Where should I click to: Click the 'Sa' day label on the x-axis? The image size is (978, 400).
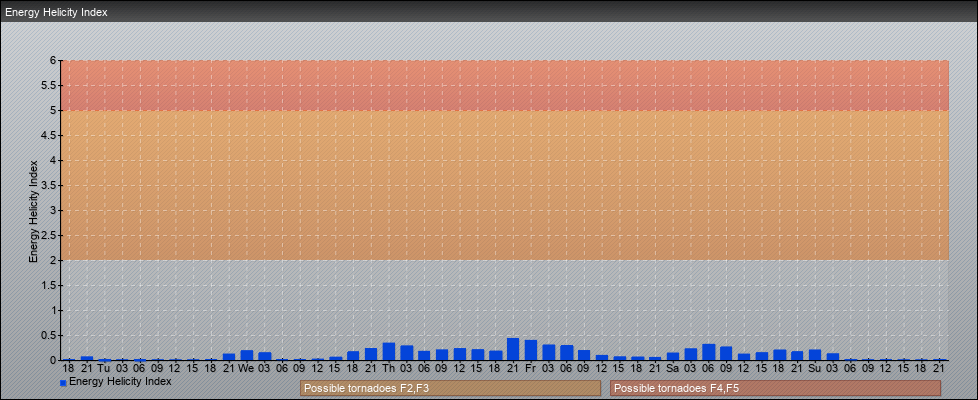click(x=673, y=368)
